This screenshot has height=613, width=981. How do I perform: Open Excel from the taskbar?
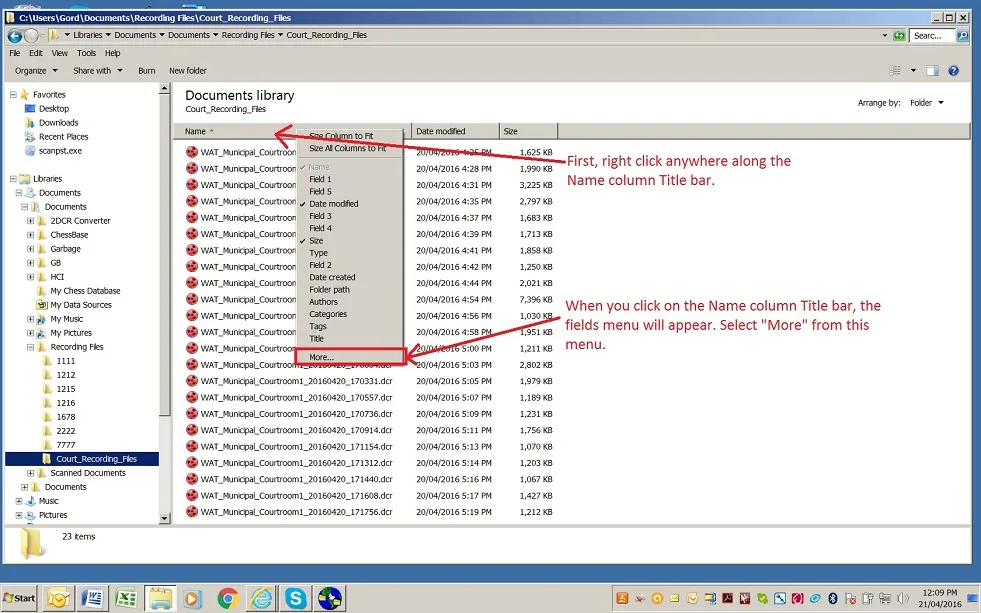[126, 599]
